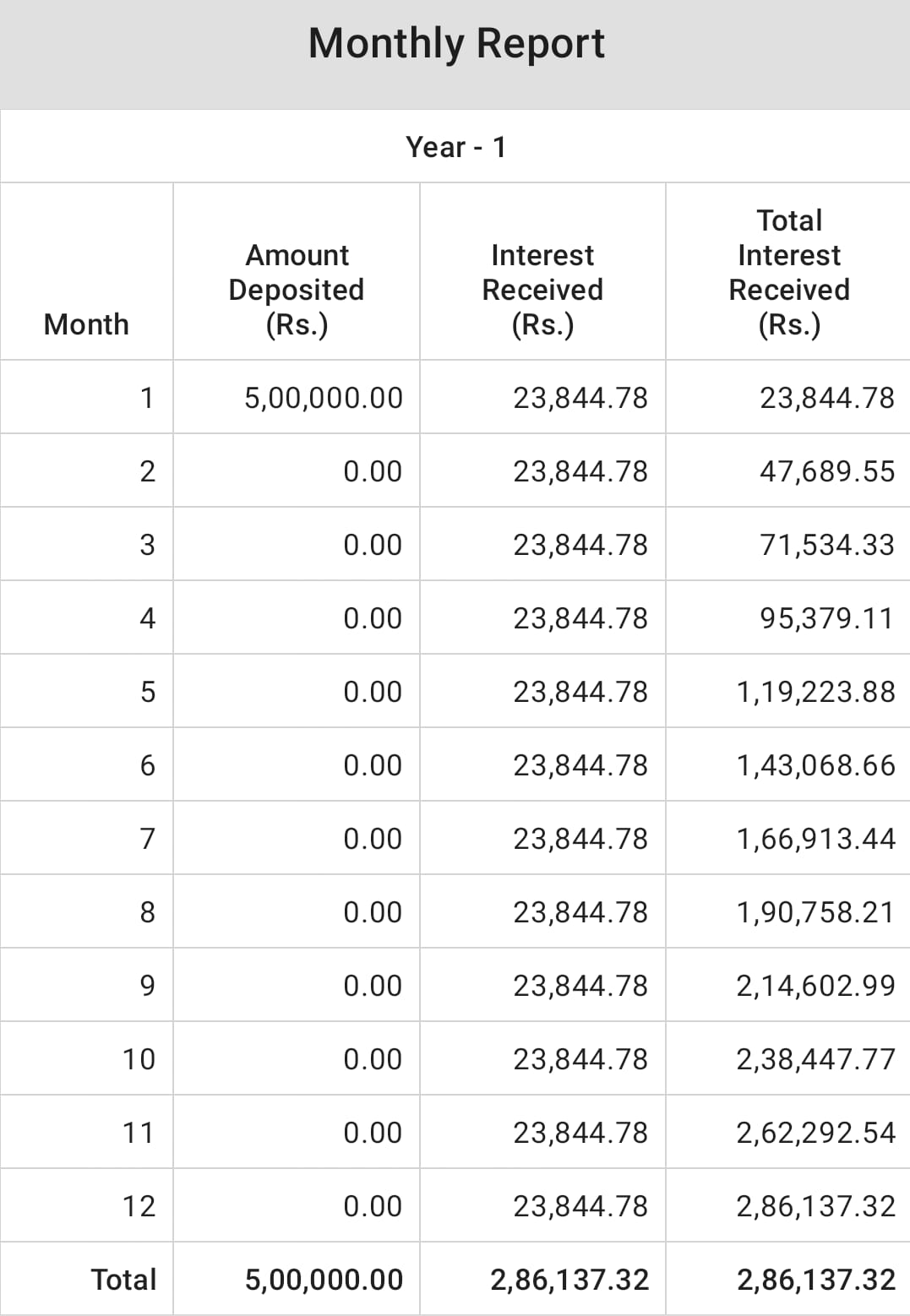Click the Interest Received column header
The width and height of the screenshot is (910, 1316).
point(542,290)
